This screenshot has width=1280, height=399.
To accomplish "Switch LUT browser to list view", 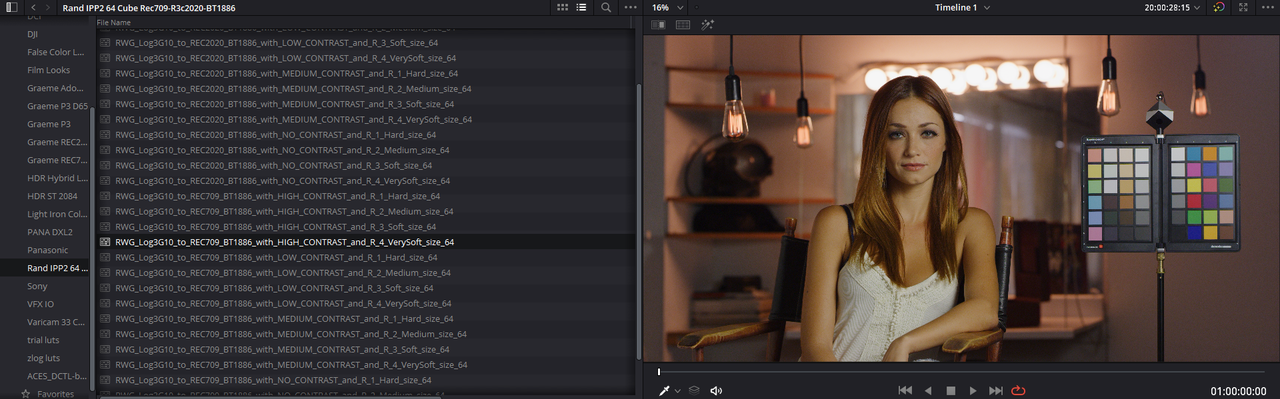I will tap(581, 7).
